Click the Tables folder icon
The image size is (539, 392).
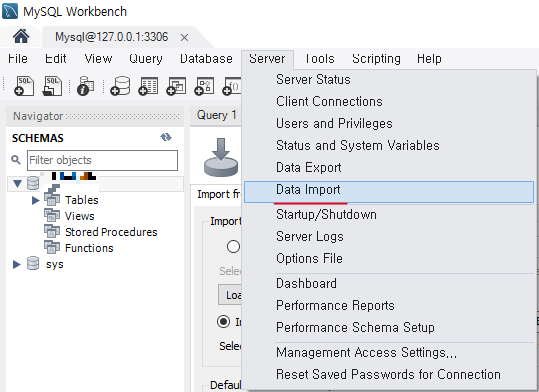pos(52,199)
